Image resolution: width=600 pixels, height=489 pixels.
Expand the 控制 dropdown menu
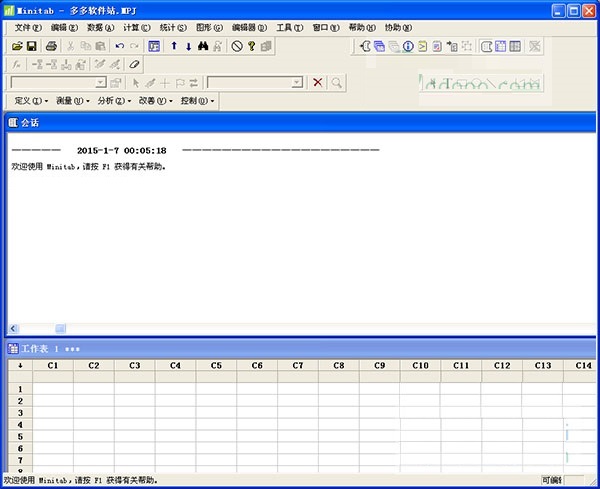(197, 101)
